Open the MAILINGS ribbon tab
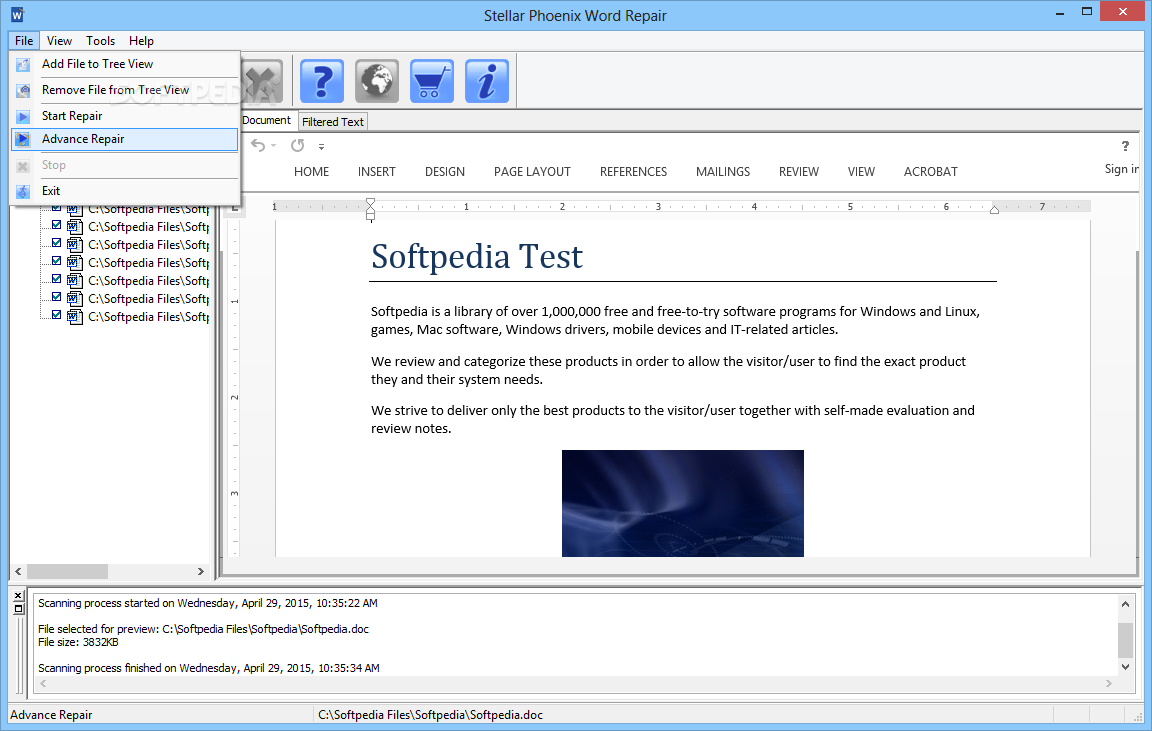1152x731 pixels. click(723, 172)
